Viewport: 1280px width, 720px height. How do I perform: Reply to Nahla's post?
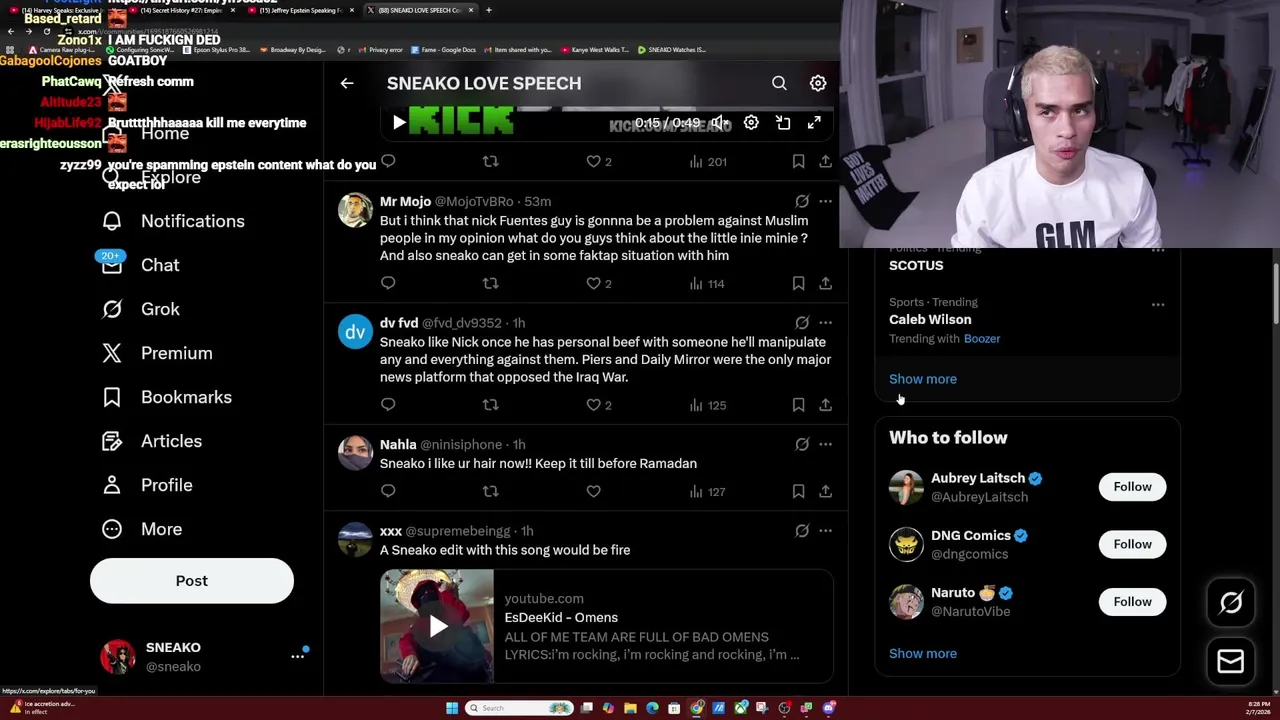[x=388, y=491]
